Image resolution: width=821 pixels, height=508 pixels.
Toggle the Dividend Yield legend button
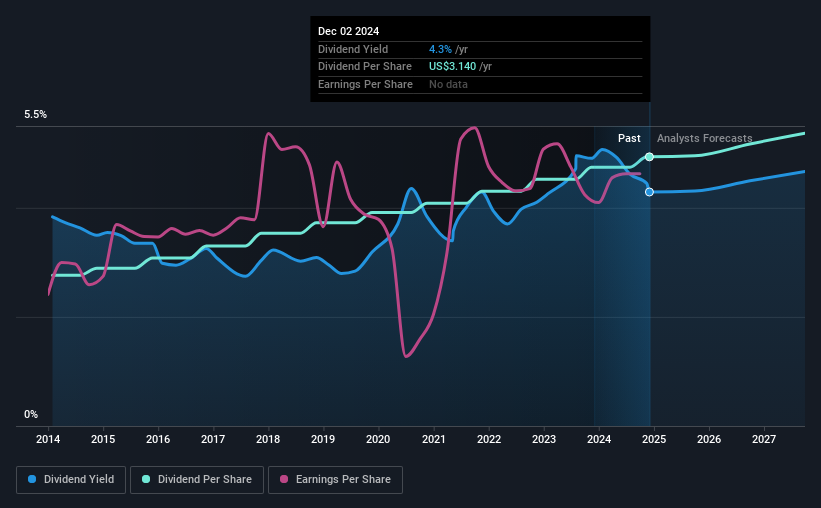click(x=71, y=480)
